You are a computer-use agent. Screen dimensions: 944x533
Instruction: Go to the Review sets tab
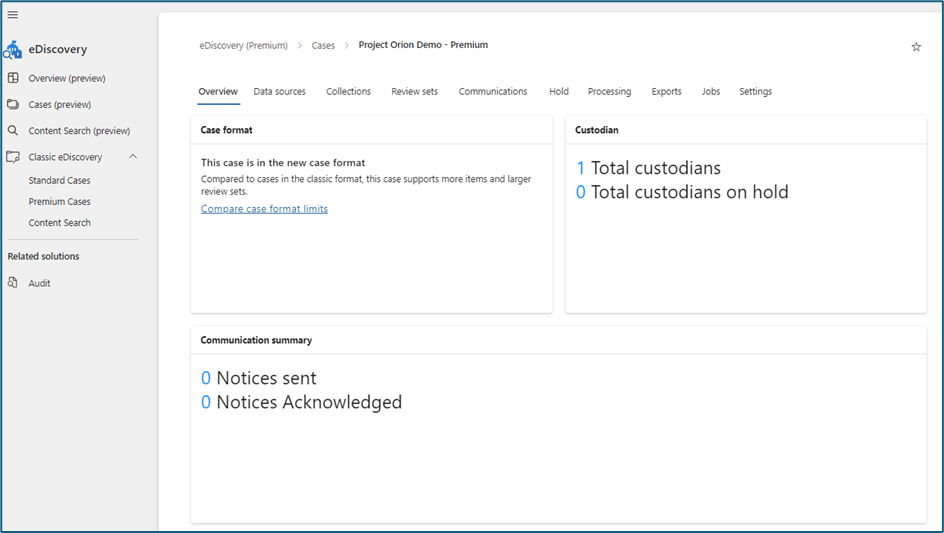click(414, 92)
